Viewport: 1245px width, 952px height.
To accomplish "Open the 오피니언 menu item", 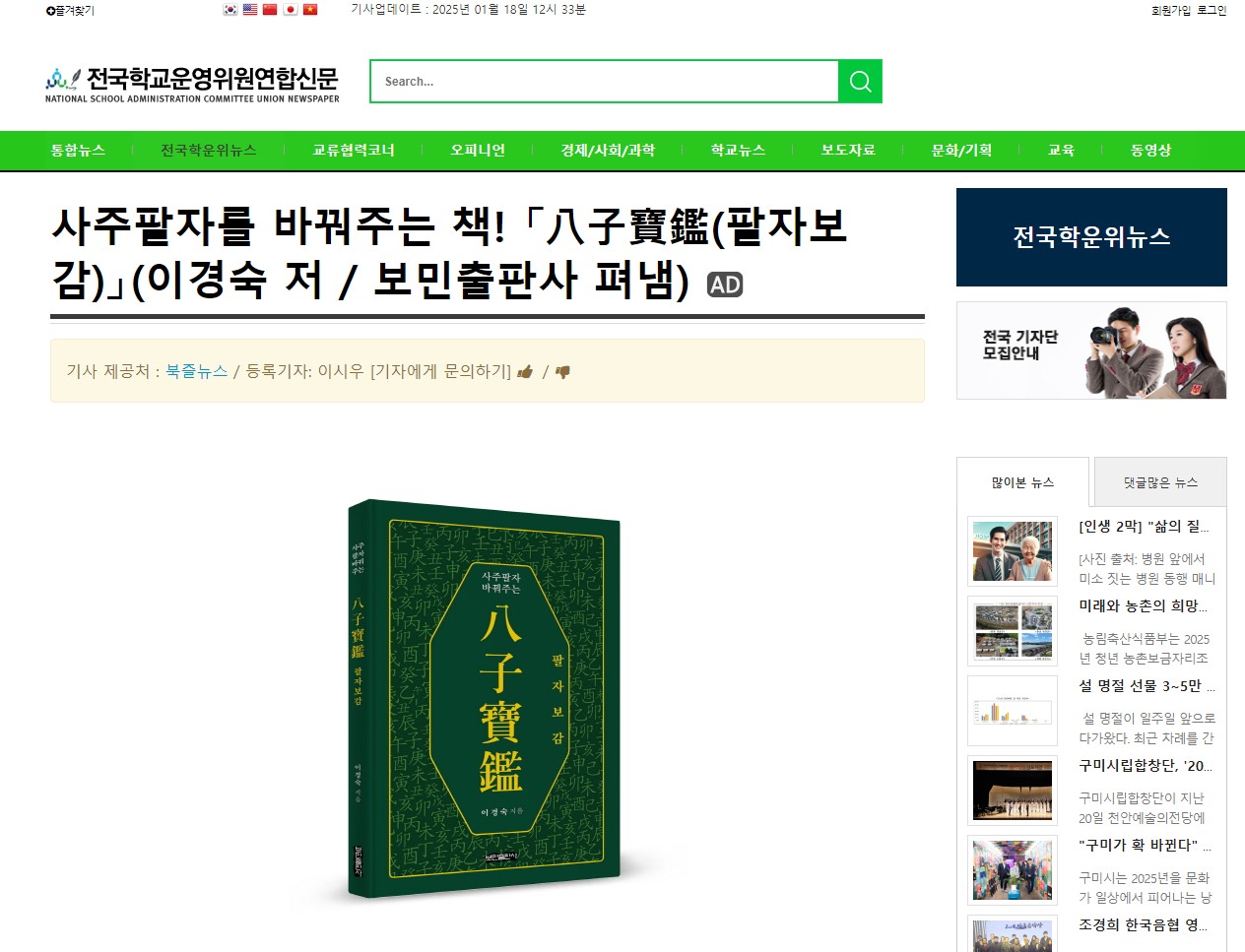I will (478, 150).
